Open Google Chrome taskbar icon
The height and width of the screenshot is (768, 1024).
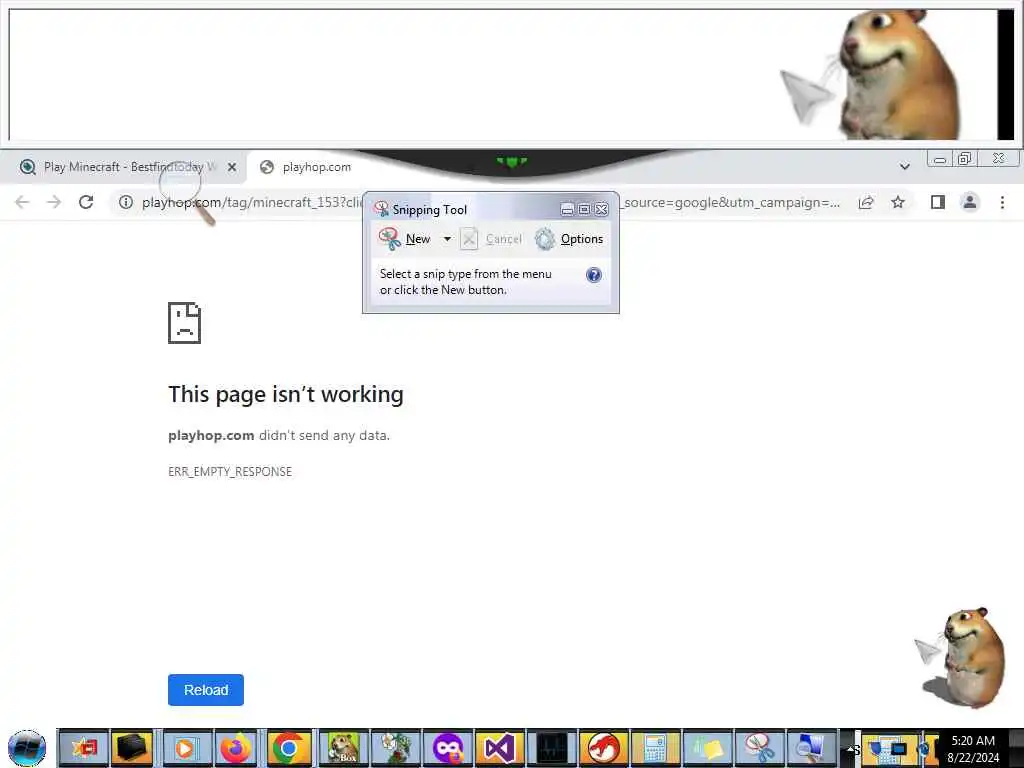(x=289, y=748)
